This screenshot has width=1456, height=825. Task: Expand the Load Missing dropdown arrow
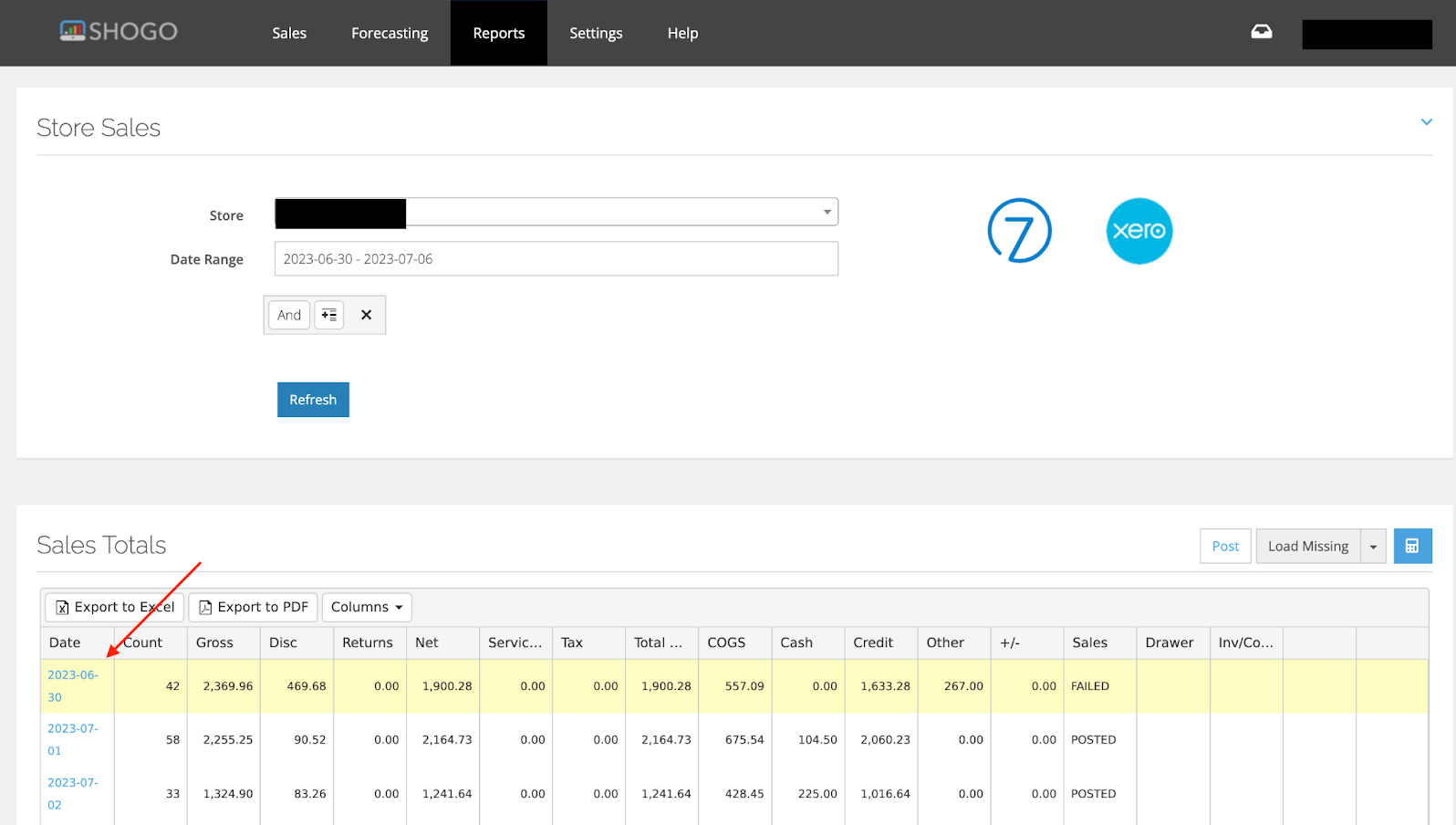click(1373, 546)
